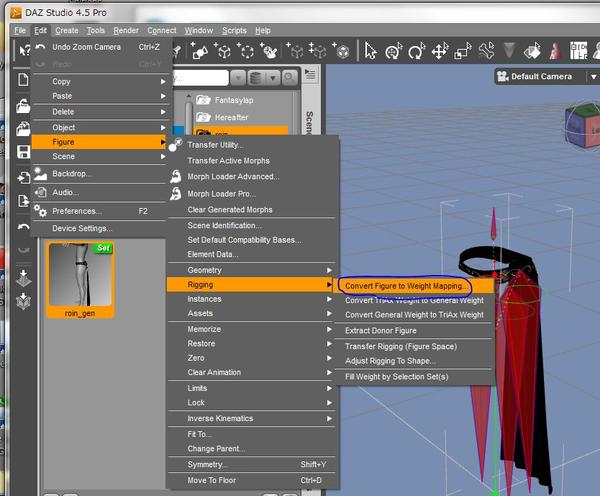This screenshot has width=600, height=496.
Task: Expand the Copy submenu
Action: [x=99, y=82]
